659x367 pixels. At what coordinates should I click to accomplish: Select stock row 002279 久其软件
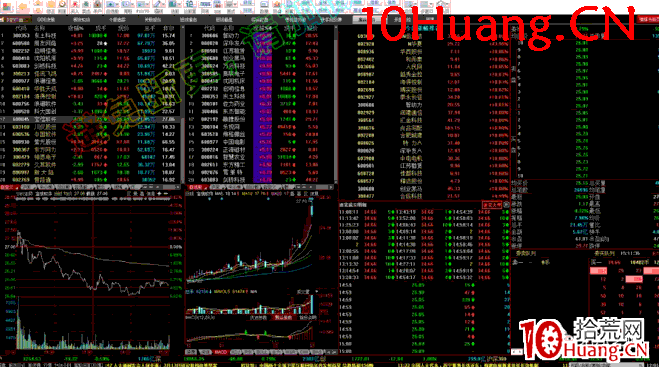coord(90,165)
